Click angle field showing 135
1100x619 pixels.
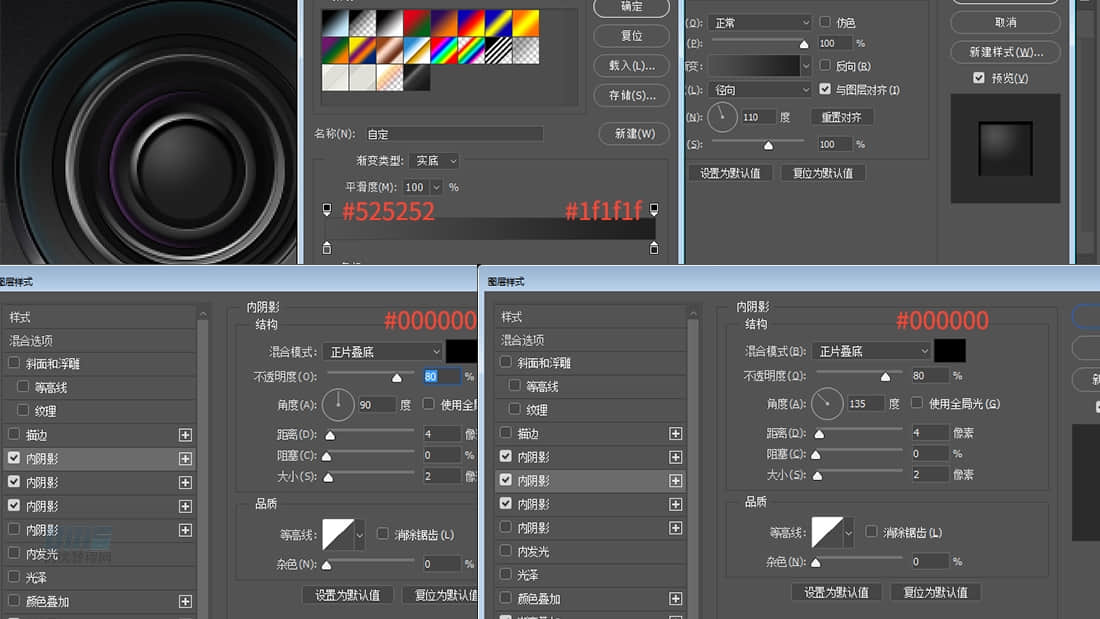[x=866, y=404]
